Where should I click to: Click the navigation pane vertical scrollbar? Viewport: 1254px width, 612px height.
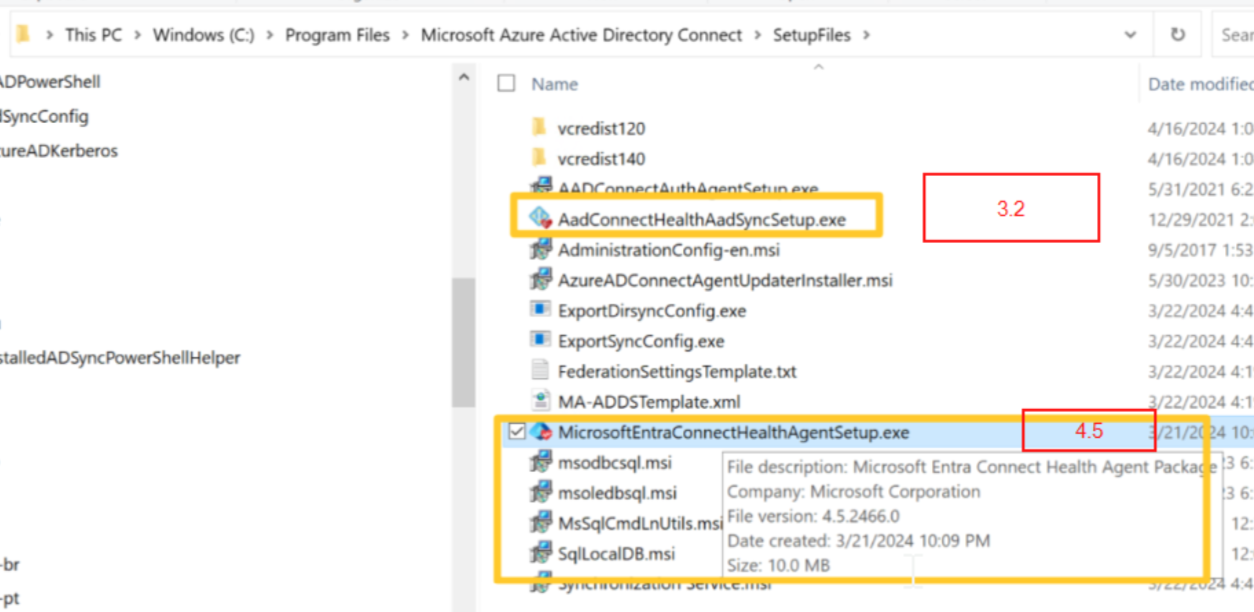[462, 340]
